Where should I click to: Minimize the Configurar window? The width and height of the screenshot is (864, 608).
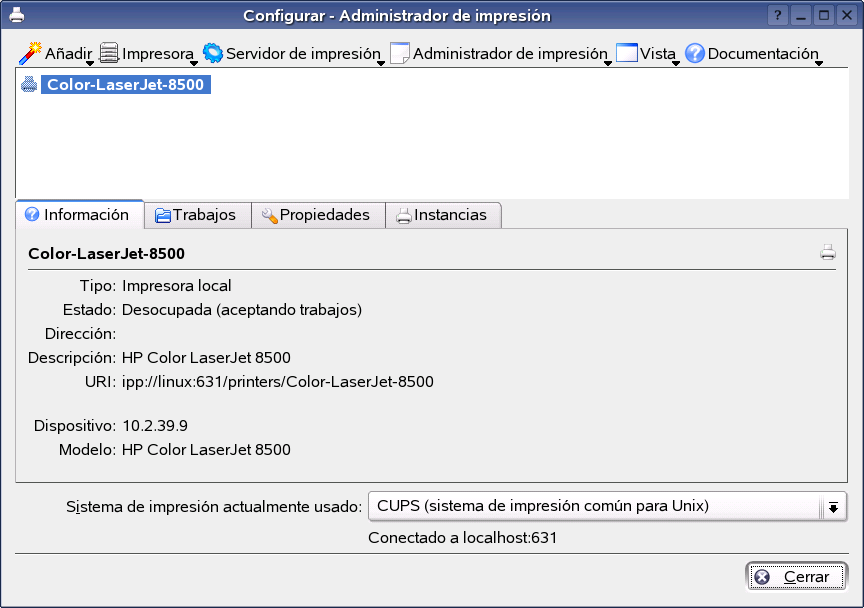pos(801,15)
